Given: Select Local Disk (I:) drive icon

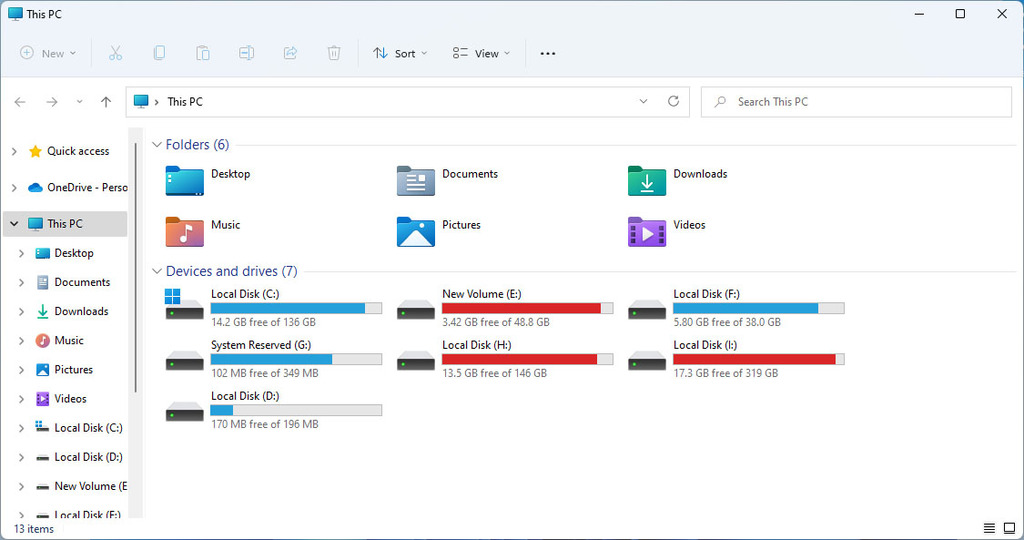Looking at the screenshot, I should pos(647,360).
